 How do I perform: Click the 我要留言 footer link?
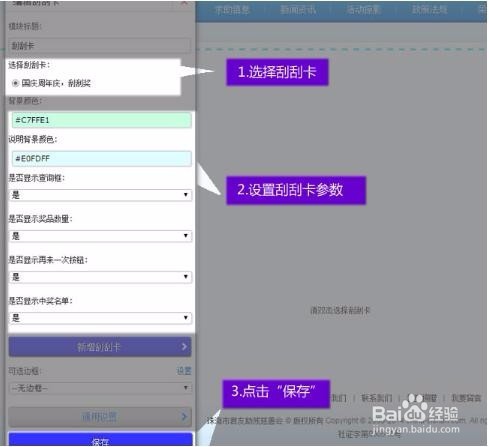[x=466, y=398]
